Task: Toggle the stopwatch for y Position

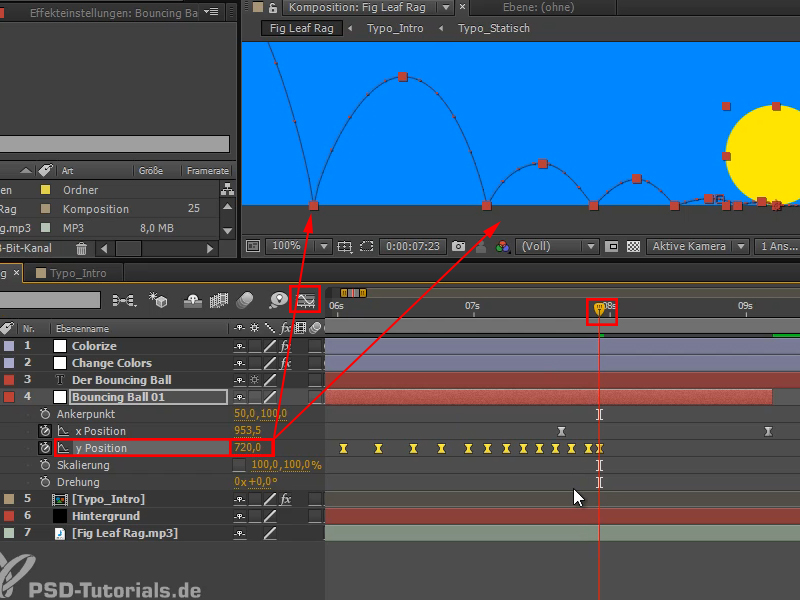Action: [x=45, y=448]
